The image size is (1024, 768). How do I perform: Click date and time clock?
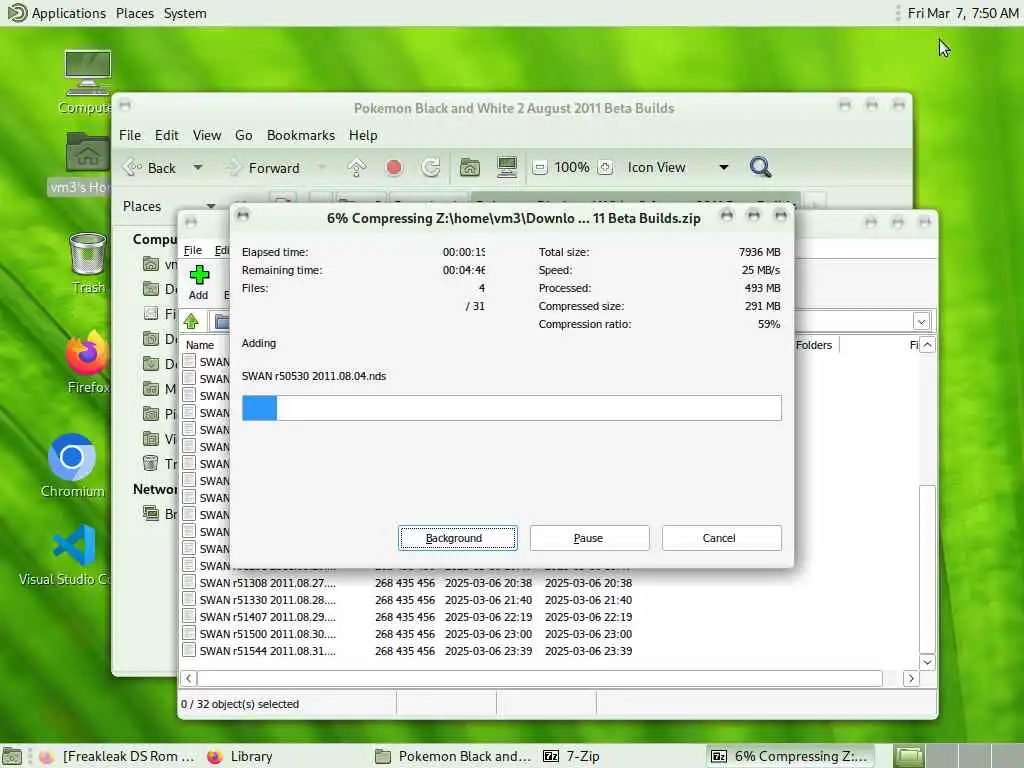coord(963,13)
